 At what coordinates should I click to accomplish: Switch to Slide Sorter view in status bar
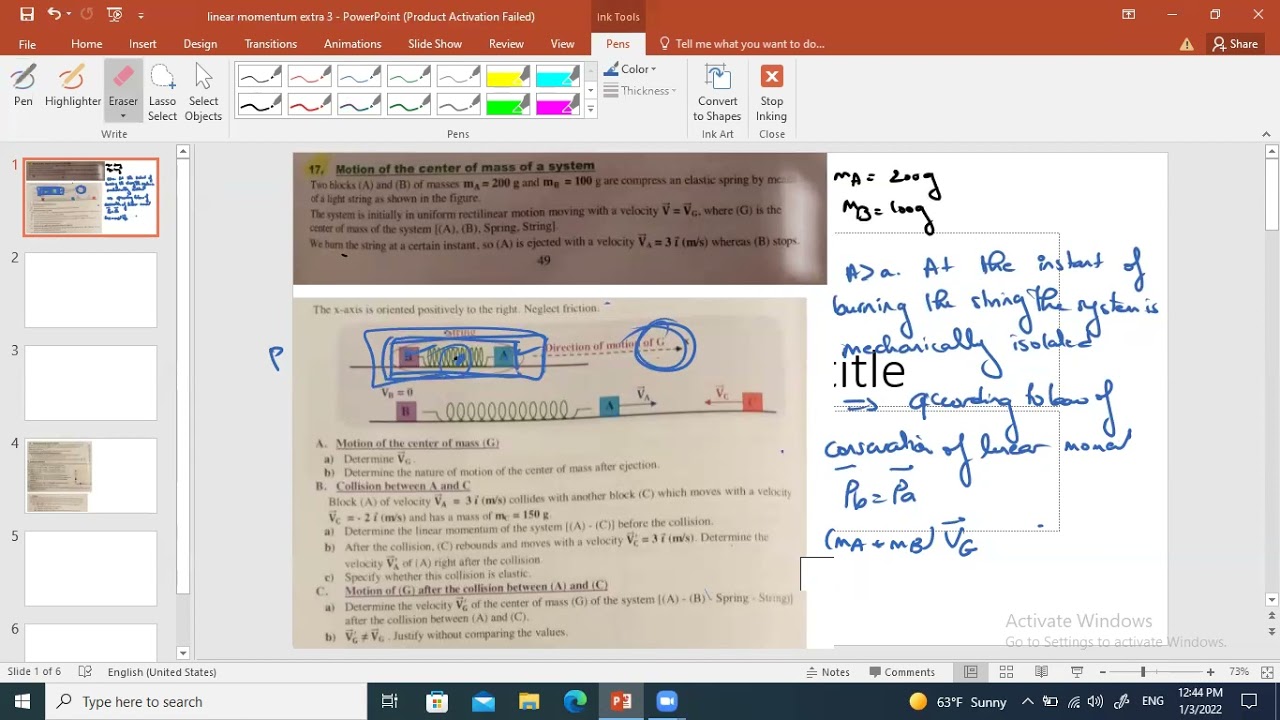point(1006,672)
